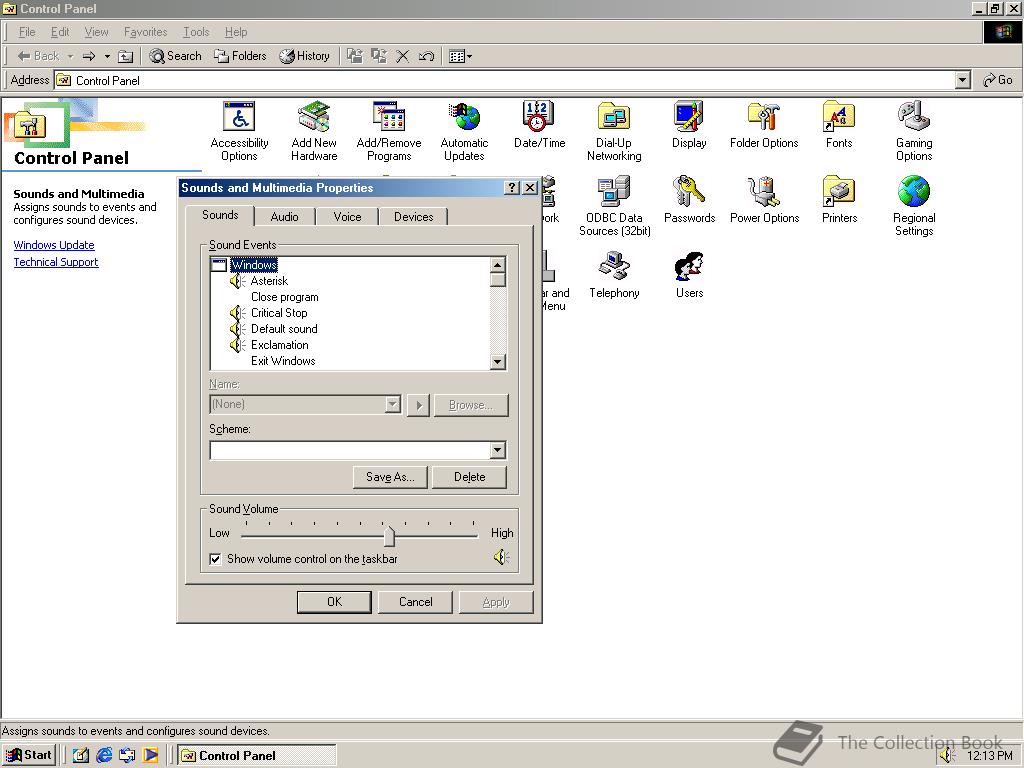Screen dimensions: 1024x768
Task: Click the Go button beside address bar
Action: pos(998,80)
